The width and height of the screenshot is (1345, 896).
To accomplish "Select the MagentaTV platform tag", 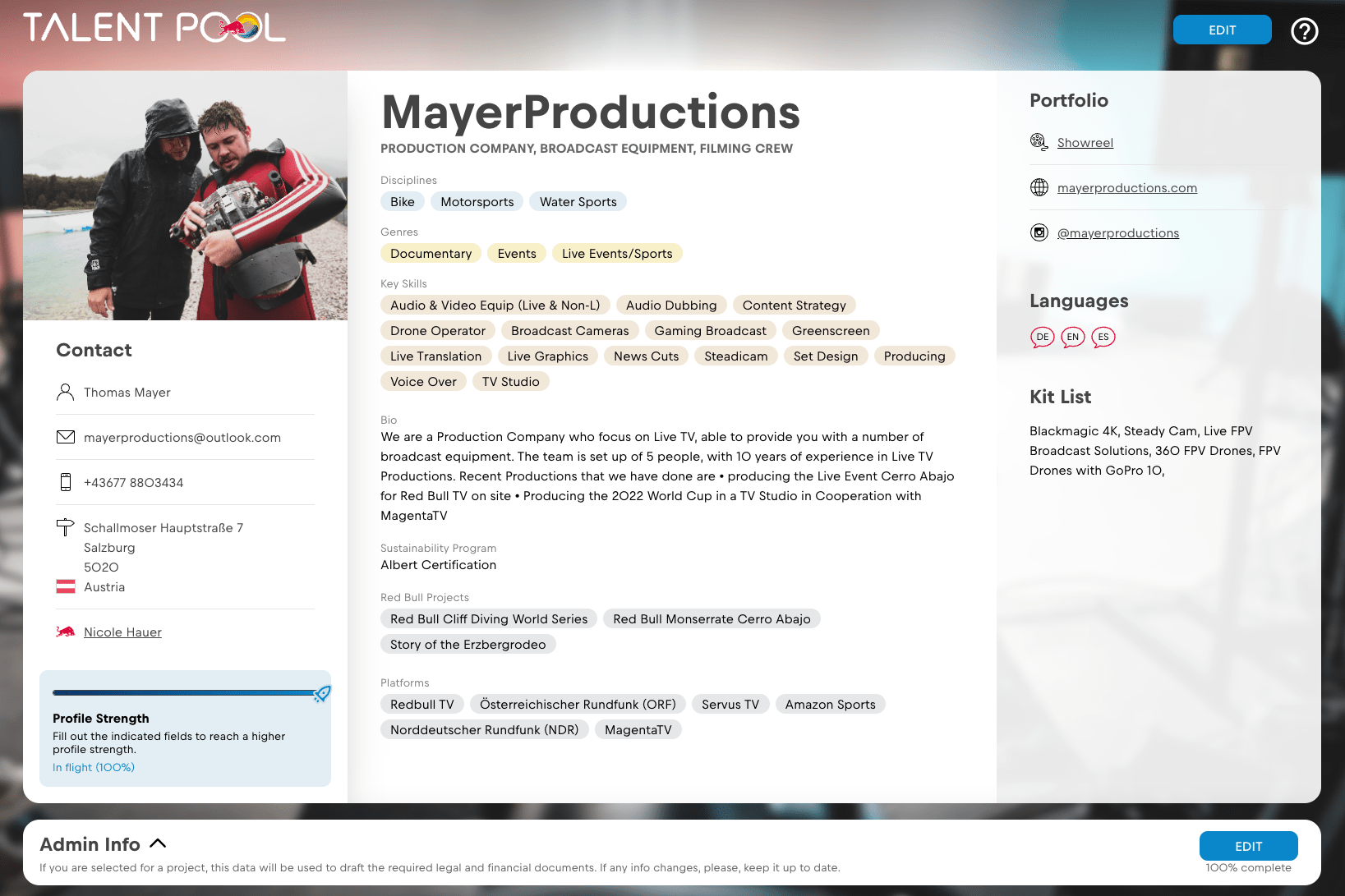I will point(638,729).
